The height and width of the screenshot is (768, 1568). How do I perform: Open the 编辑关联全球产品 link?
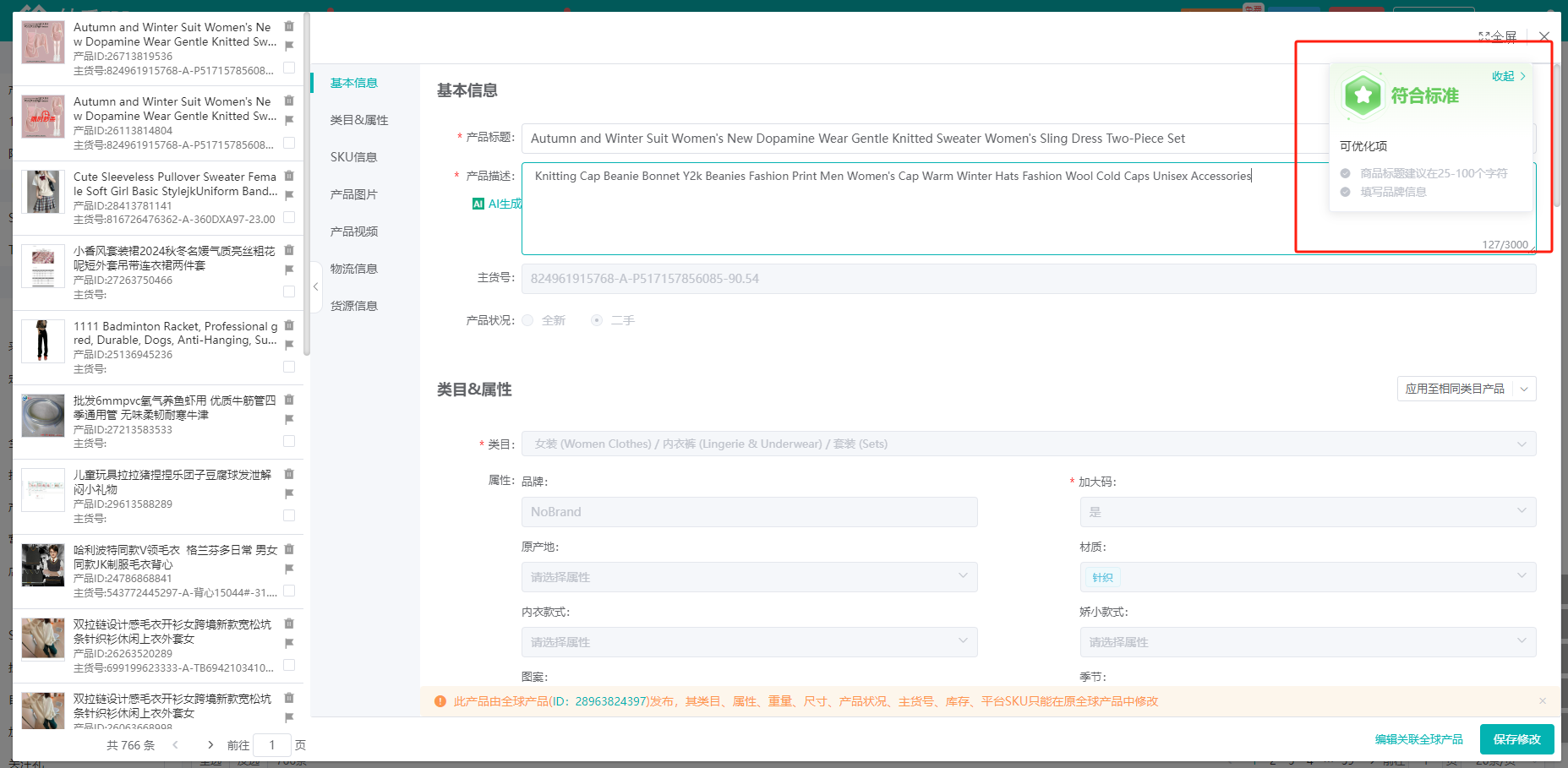point(1418,739)
